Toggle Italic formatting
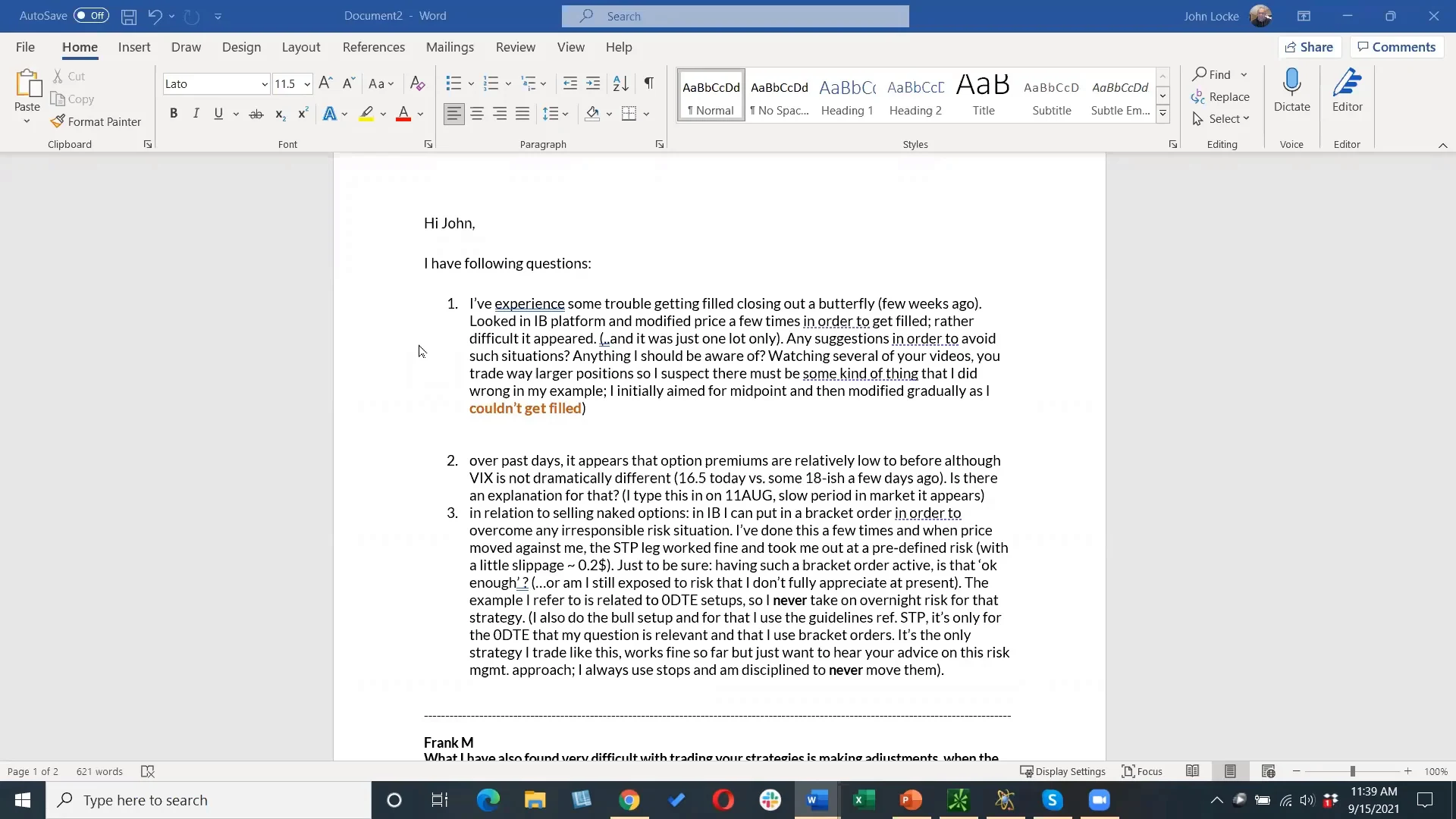Image resolution: width=1456 pixels, height=819 pixels. [196, 114]
